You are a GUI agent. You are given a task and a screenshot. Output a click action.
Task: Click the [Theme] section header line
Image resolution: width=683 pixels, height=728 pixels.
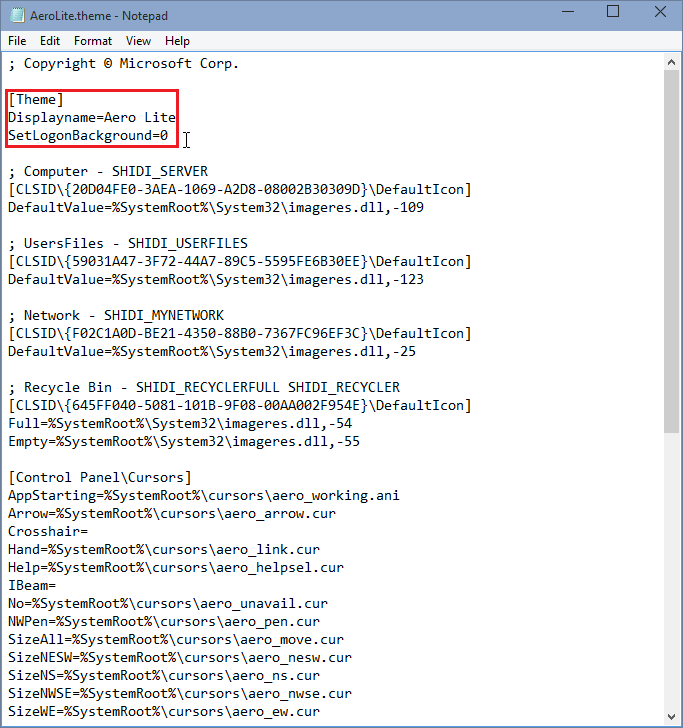pyautogui.click(x=36, y=100)
